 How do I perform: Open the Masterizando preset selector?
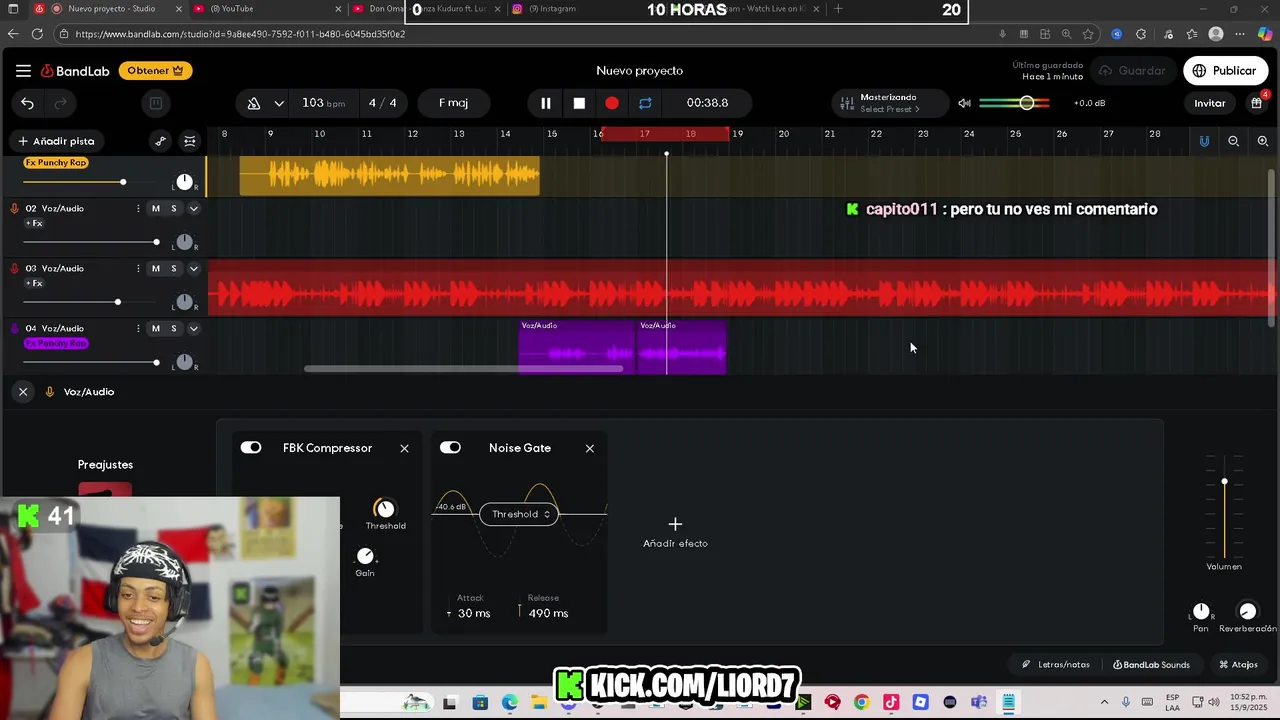[888, 103]
